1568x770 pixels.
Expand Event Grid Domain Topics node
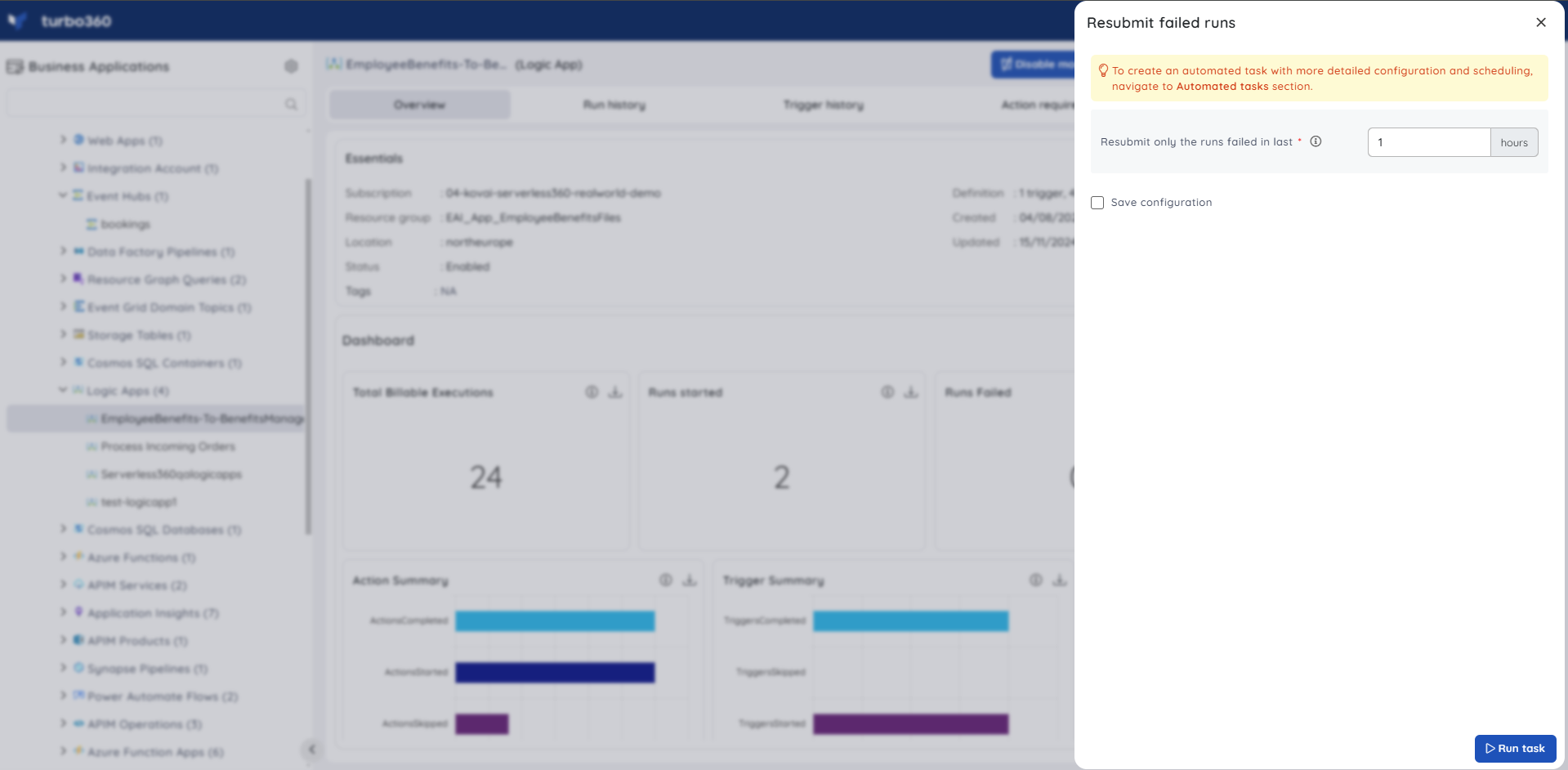[x=63, y=307]
